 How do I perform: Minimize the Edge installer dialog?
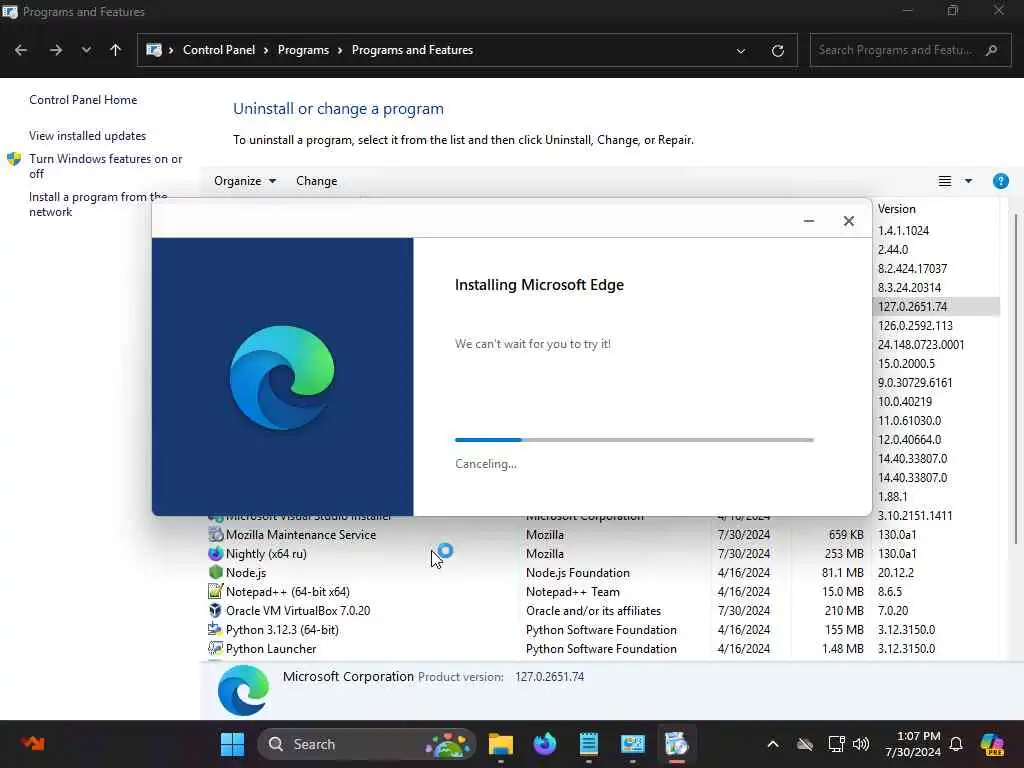coord(808,221)
